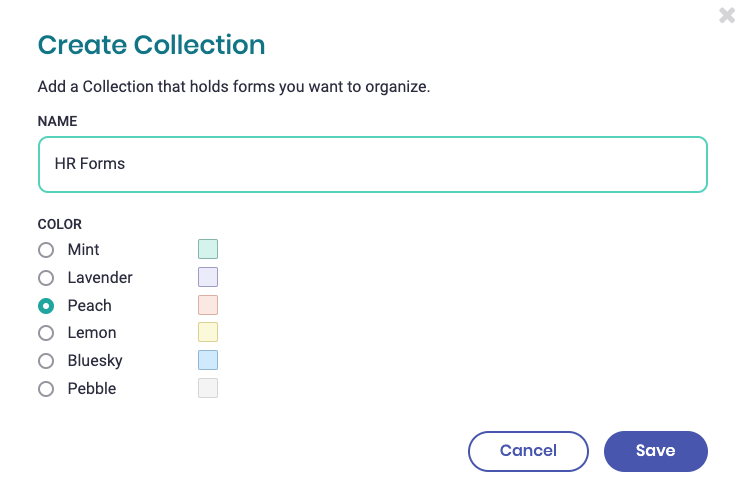Click the lemon yellow color swatch
740x499 pixels.
pyautogui.click(x=208, y=332)
